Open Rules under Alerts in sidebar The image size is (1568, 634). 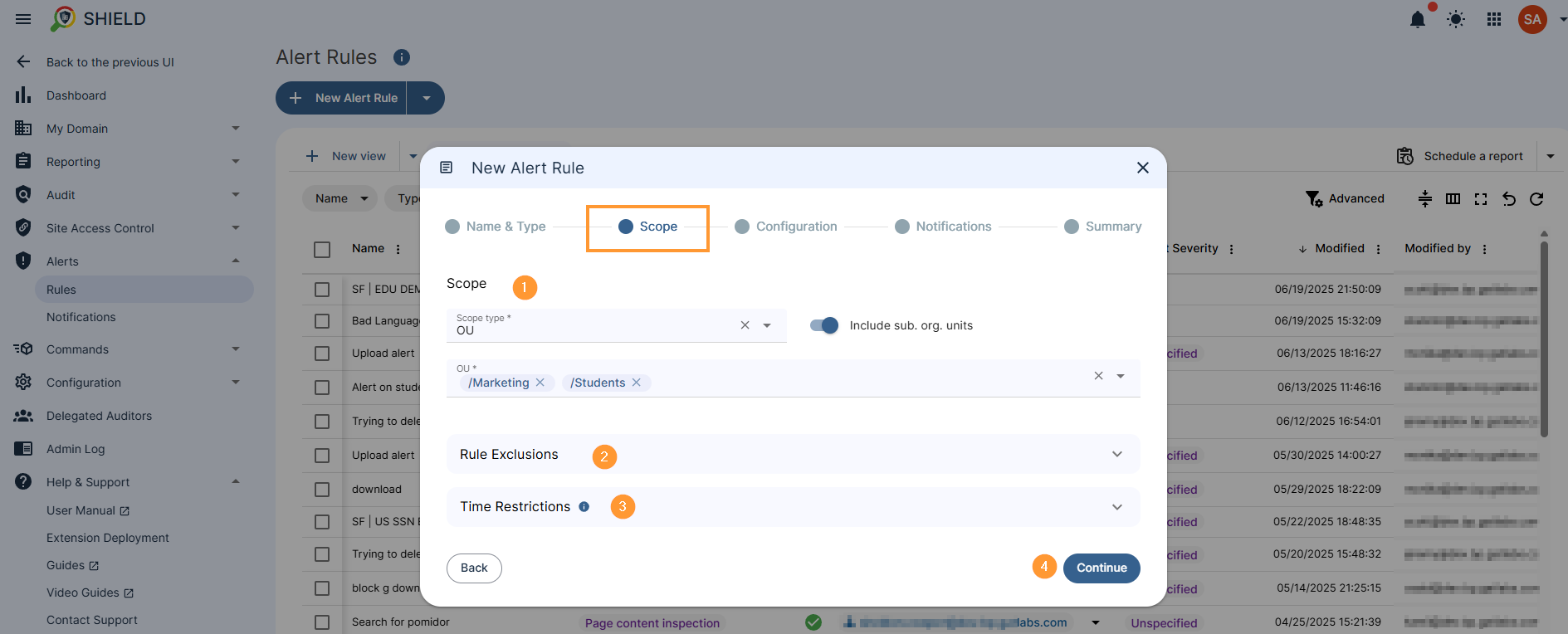(x=144, y=290)
